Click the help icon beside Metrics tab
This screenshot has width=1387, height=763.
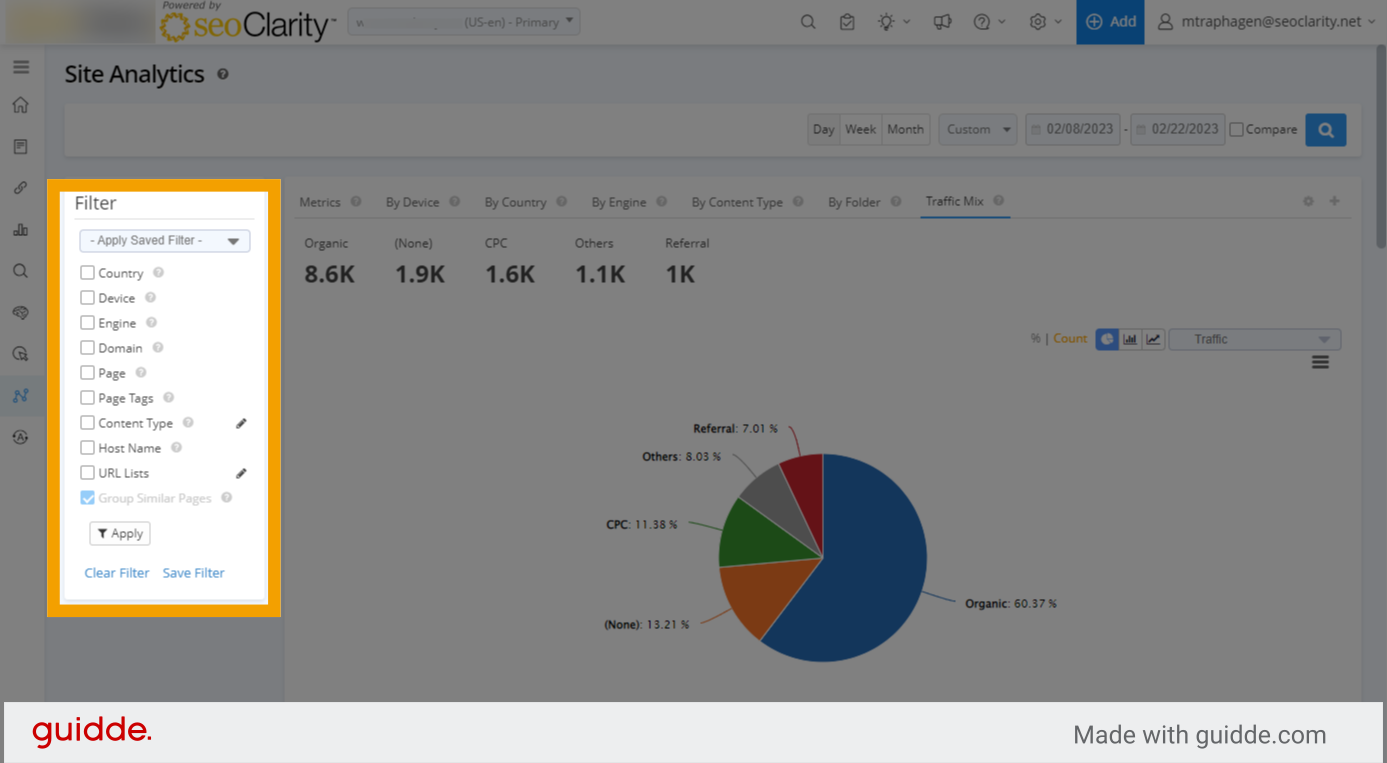pos(356,201)
